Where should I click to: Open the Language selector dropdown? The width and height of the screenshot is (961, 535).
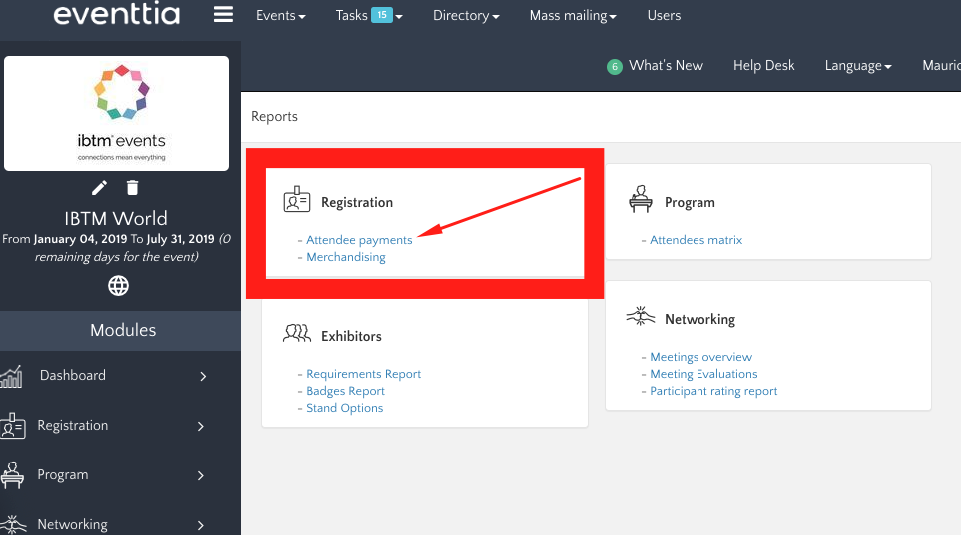[858, 65]
